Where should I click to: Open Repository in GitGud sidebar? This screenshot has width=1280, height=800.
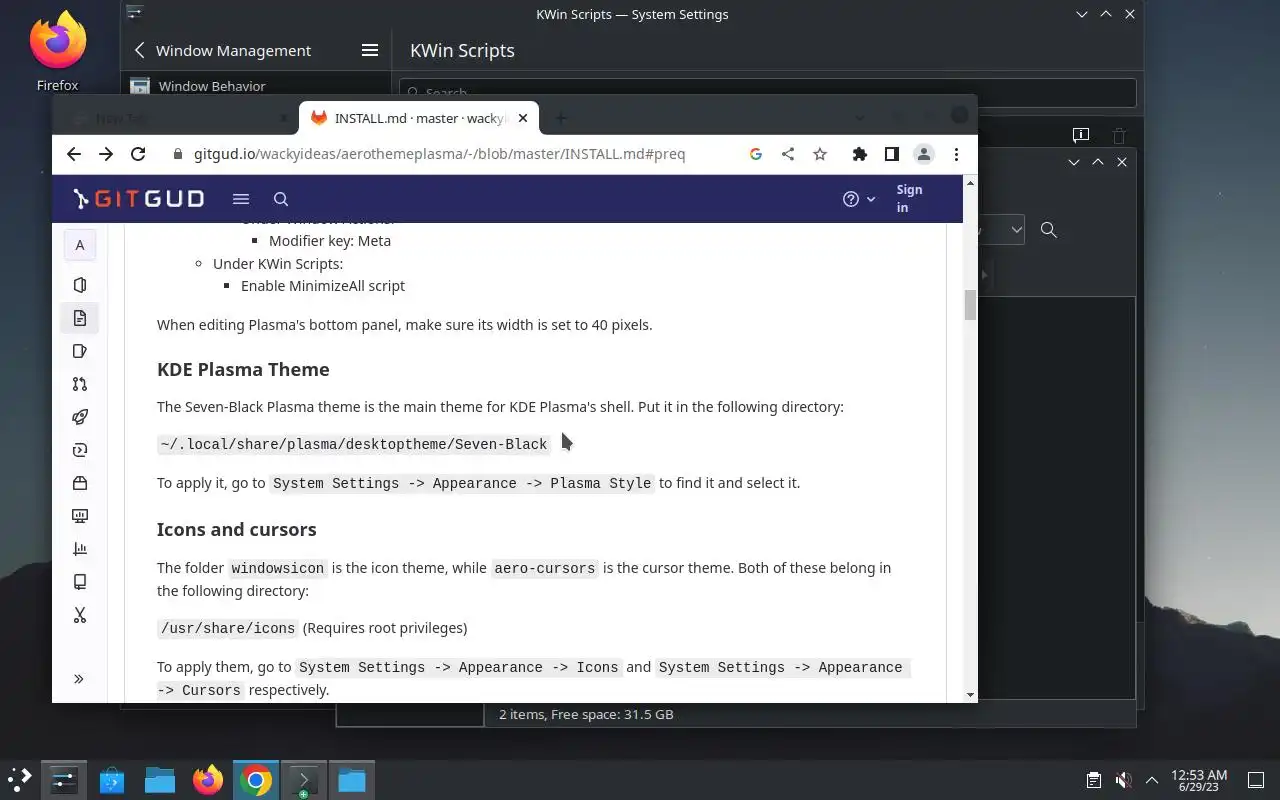coord(80,318)
